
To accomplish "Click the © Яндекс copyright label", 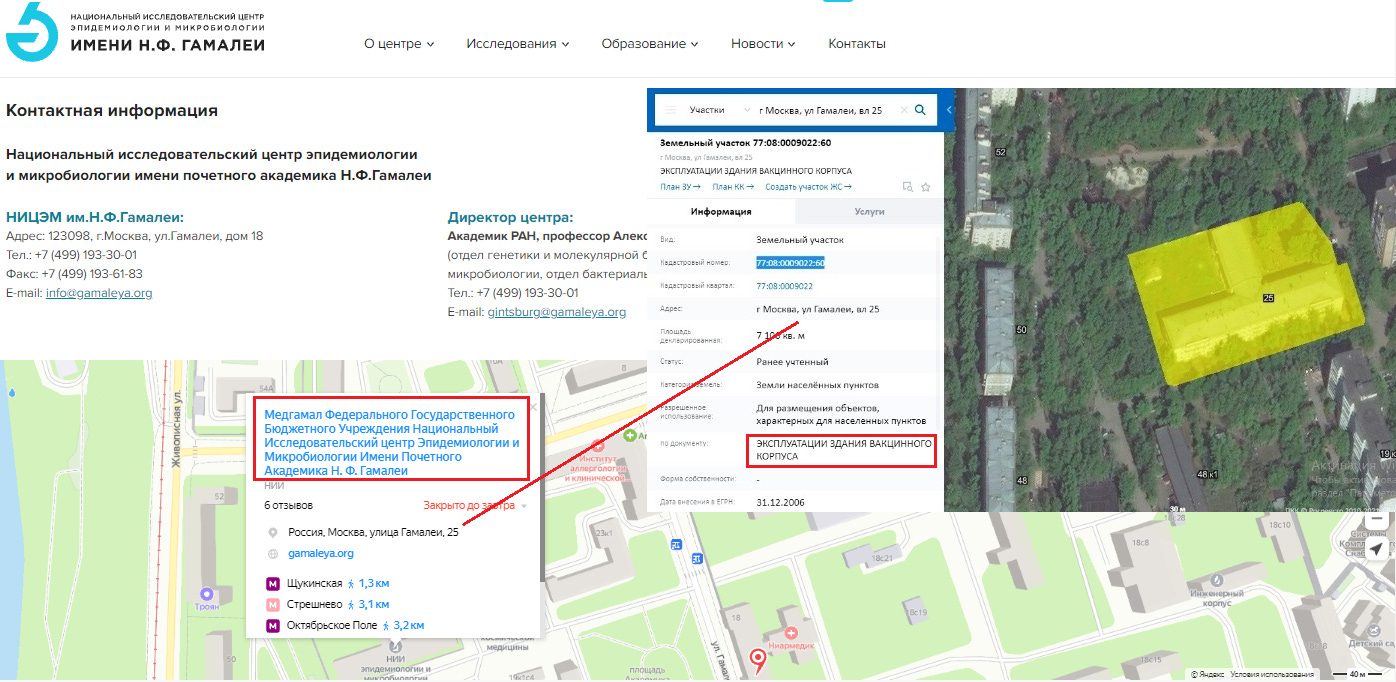I will click(x=1207, y=674).
